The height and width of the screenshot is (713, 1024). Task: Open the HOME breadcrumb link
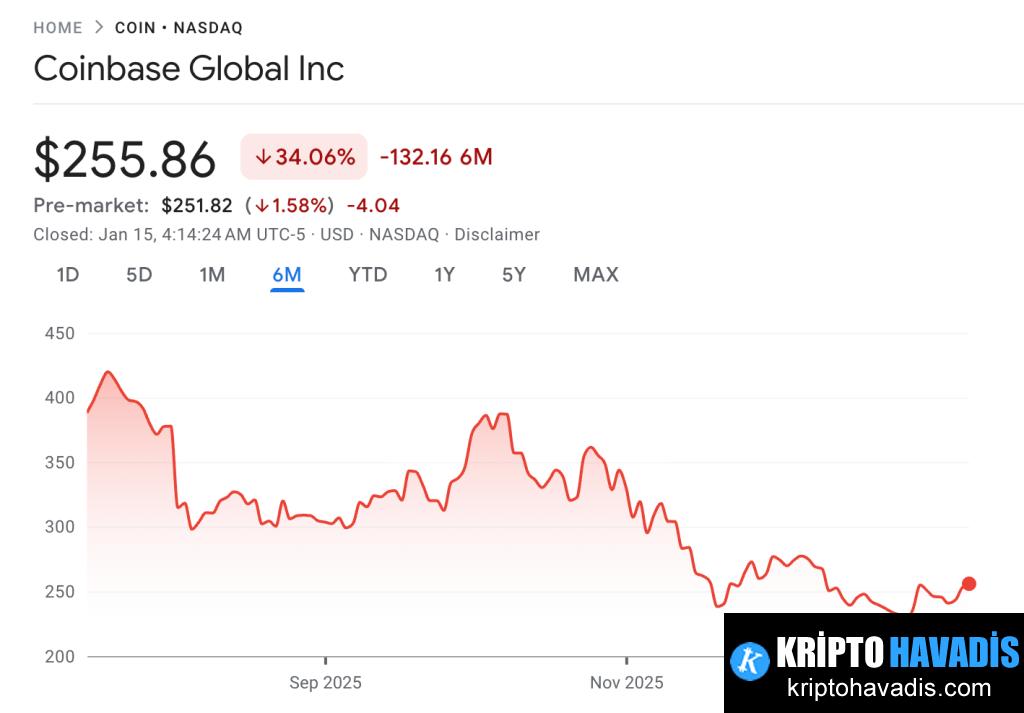tap(57, 27)
